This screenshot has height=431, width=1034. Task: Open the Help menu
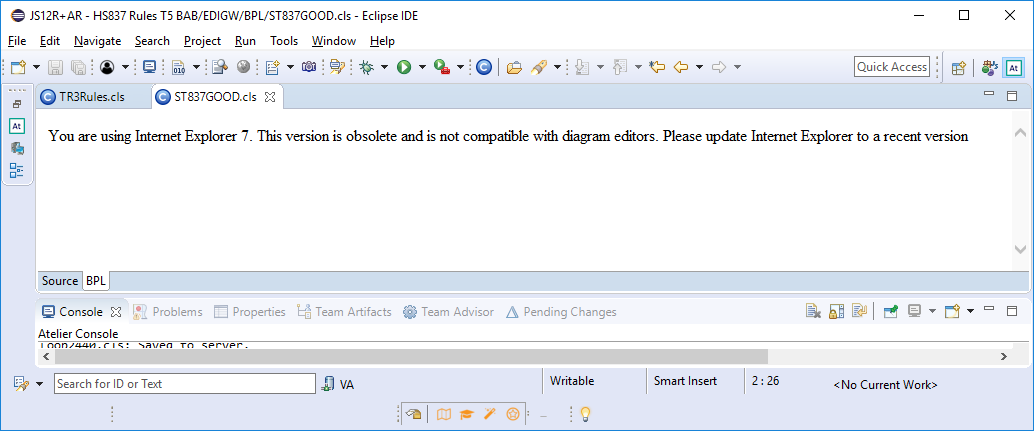click(382, 41)
